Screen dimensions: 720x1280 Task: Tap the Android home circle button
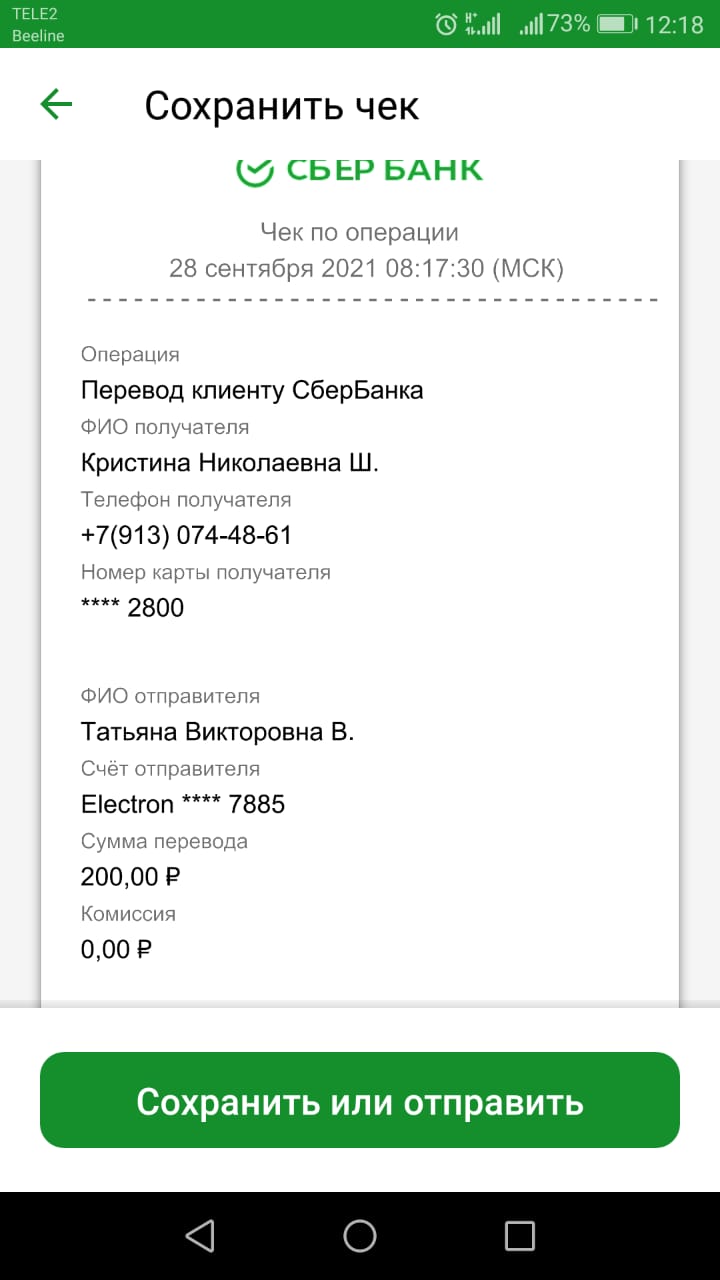(360, 1236)
